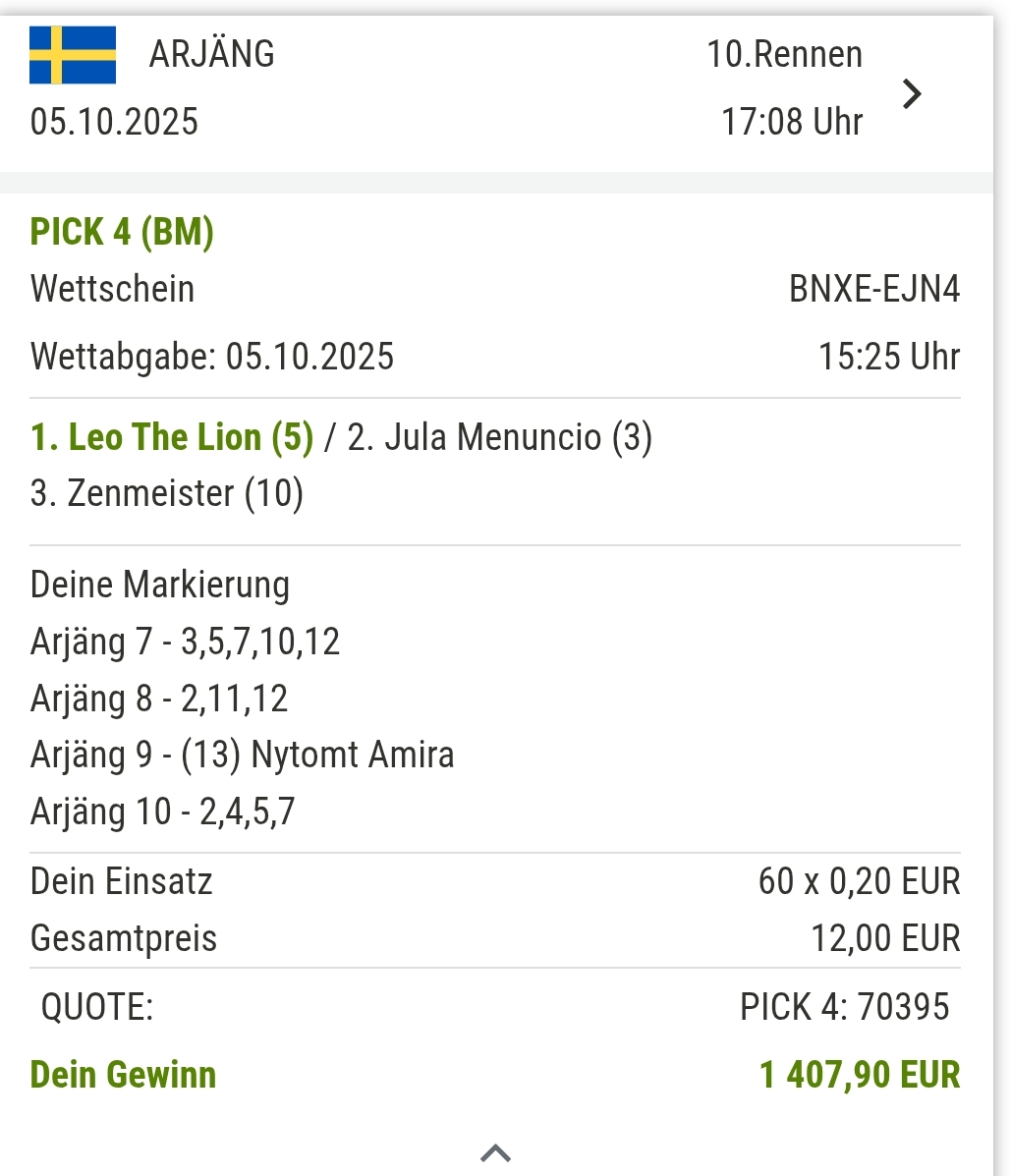Image resolution: width=1010 pixels, height=1176 pixels.
Task: Select the Arjäng 8 marking row
Action: [x=159, y=699]
